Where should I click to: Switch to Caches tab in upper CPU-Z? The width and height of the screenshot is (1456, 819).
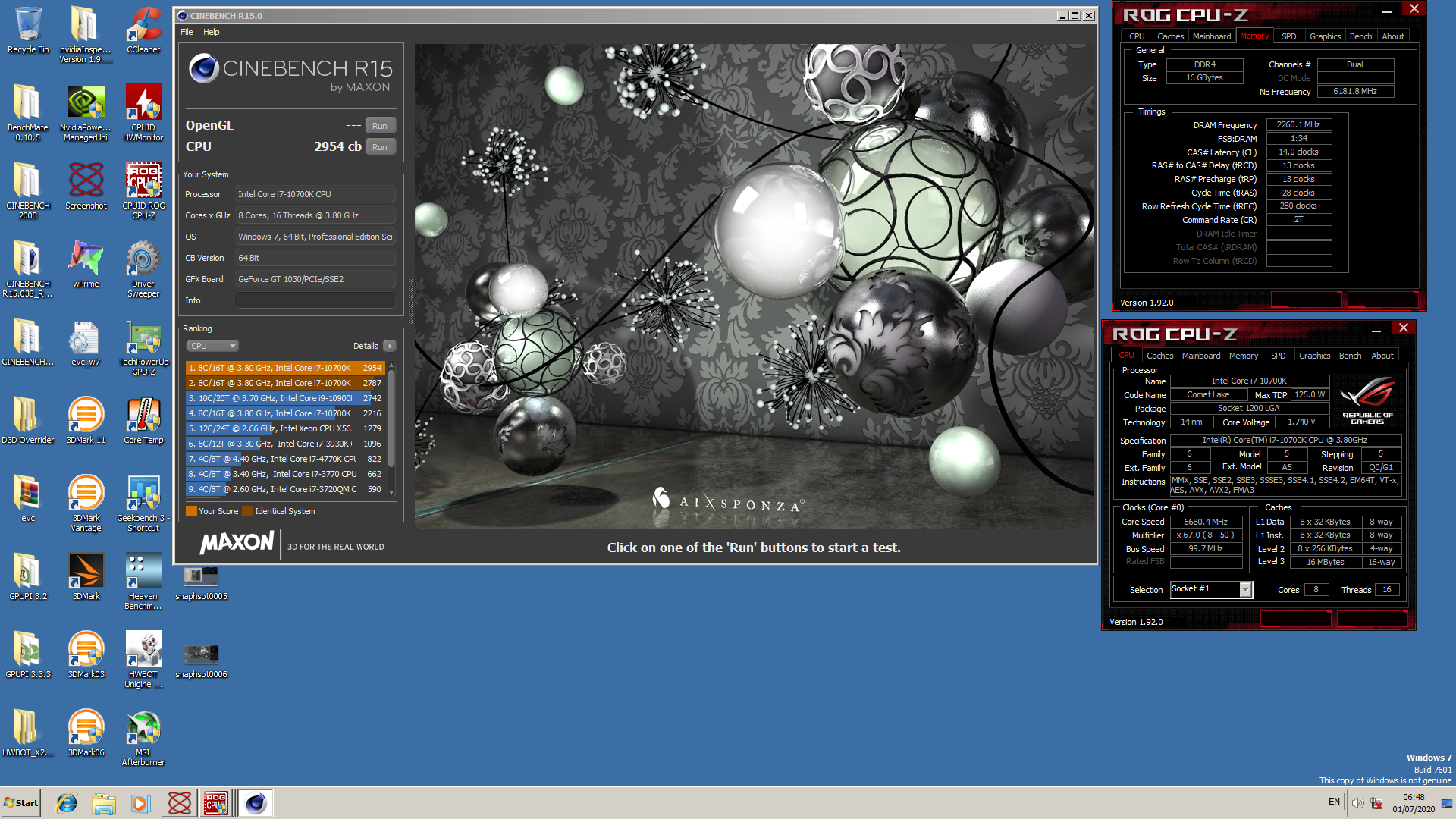[x=1170, y=36]
